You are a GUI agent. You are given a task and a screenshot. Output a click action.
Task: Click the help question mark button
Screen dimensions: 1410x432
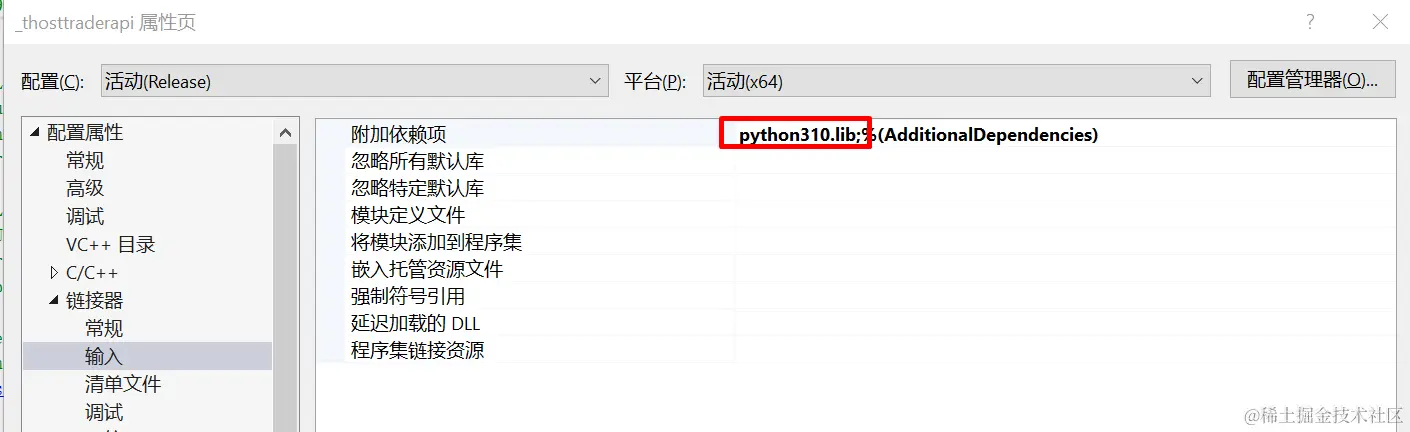(1310, 22)
